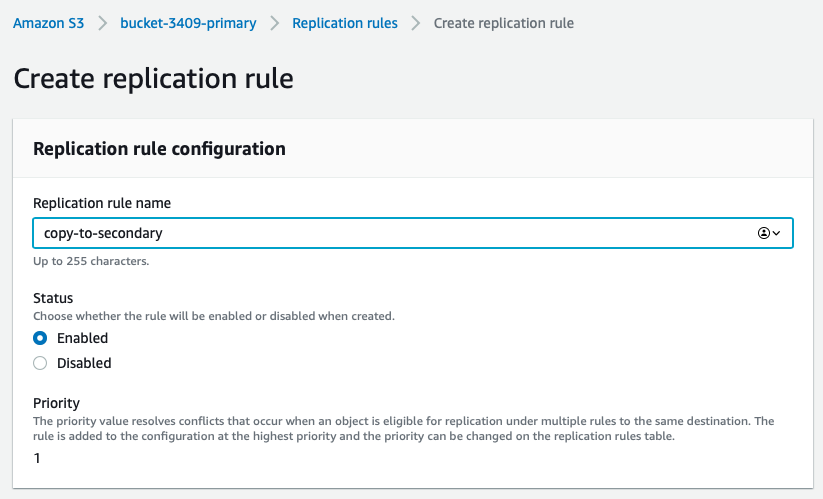Choose the Disabled label text
823x499 pixels.
[84, 363]
